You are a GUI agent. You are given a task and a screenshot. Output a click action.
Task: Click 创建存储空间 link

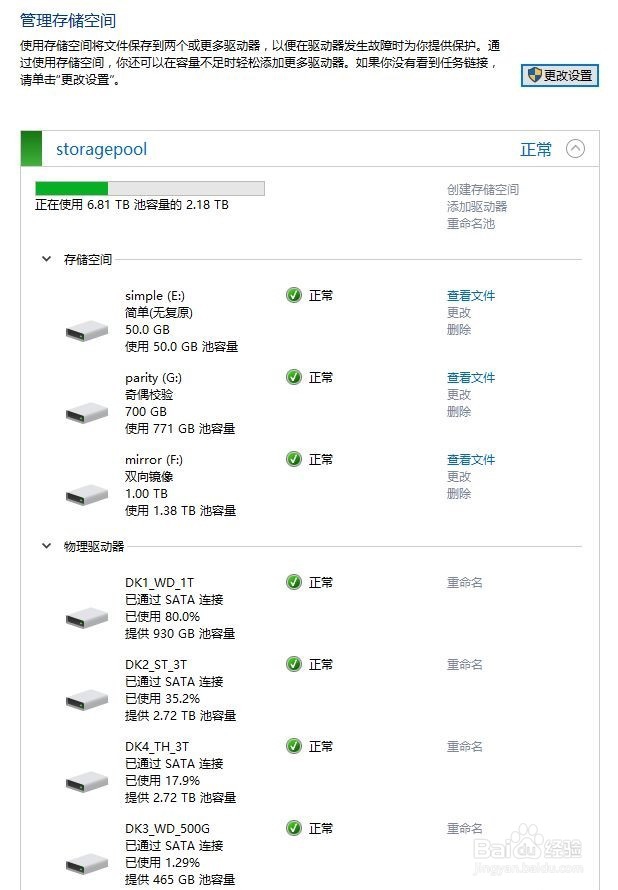[x=482, y=189]
